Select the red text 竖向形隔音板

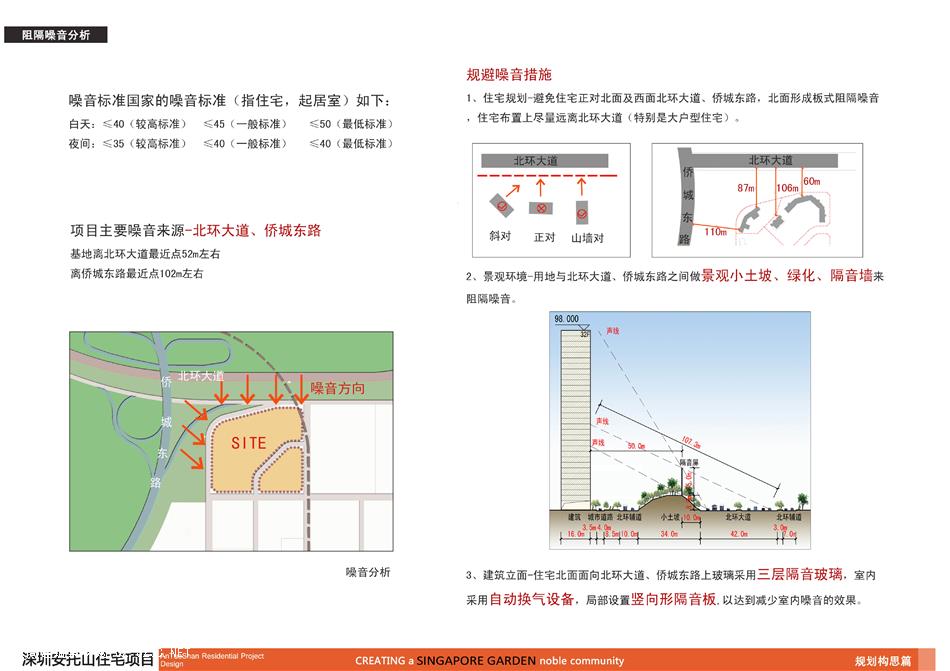pos(674,600)
